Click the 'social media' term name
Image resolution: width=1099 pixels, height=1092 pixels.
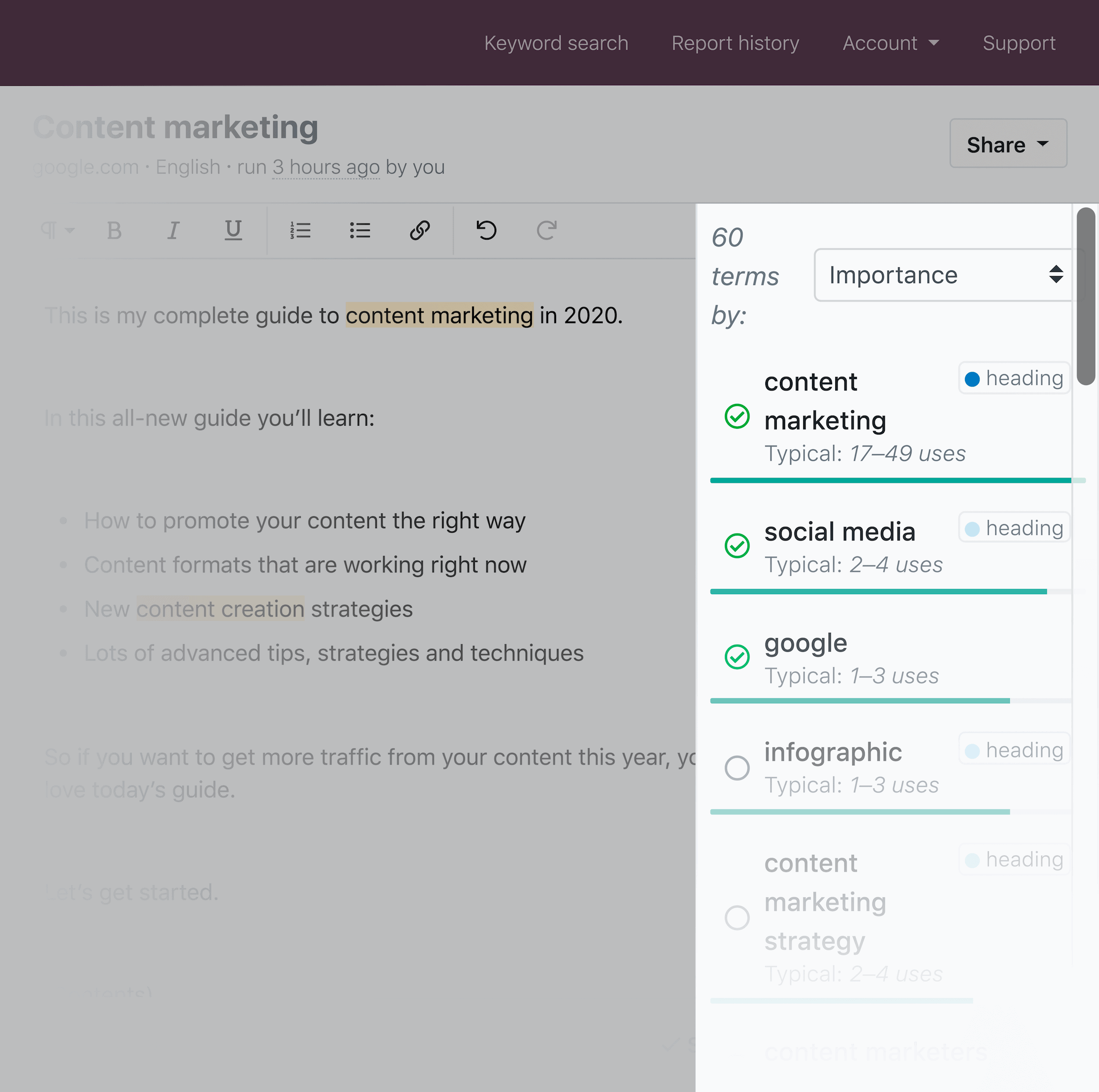pos(839,532)
